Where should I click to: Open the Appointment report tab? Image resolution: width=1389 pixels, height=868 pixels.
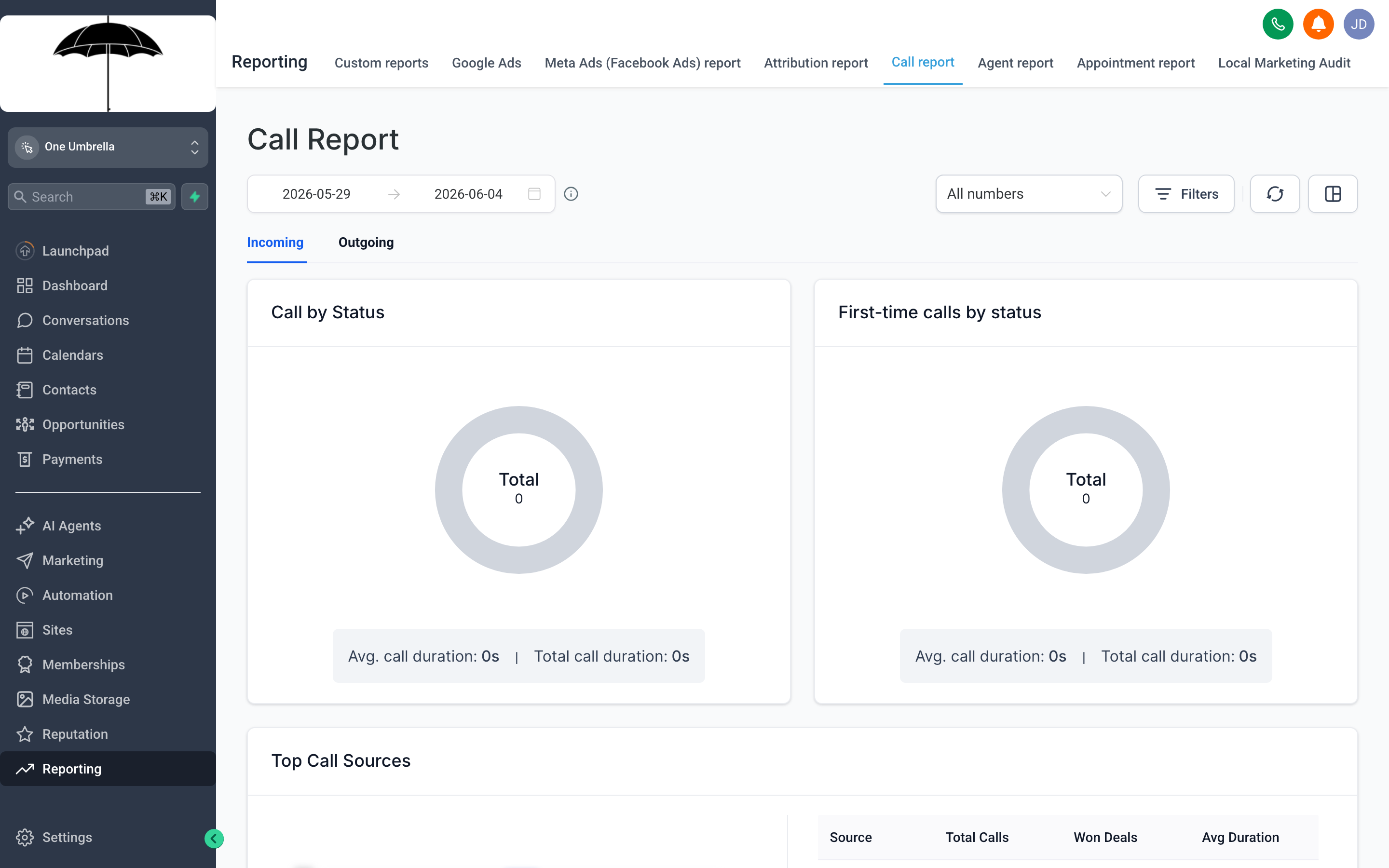click(x=1135, y=63)
